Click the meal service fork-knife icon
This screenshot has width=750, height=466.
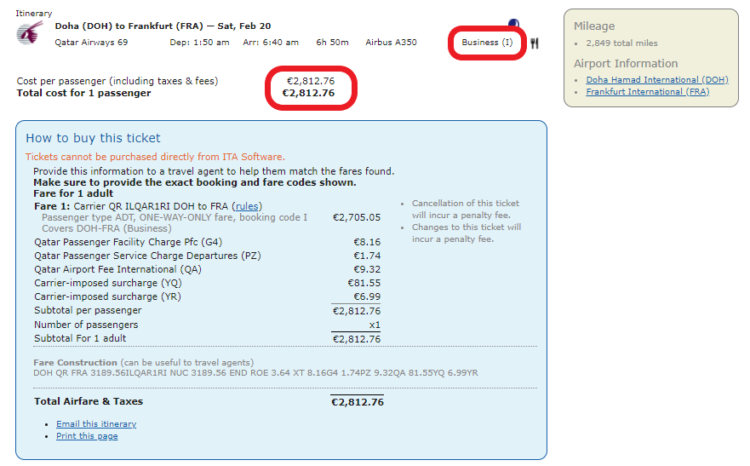coord(534,43)
